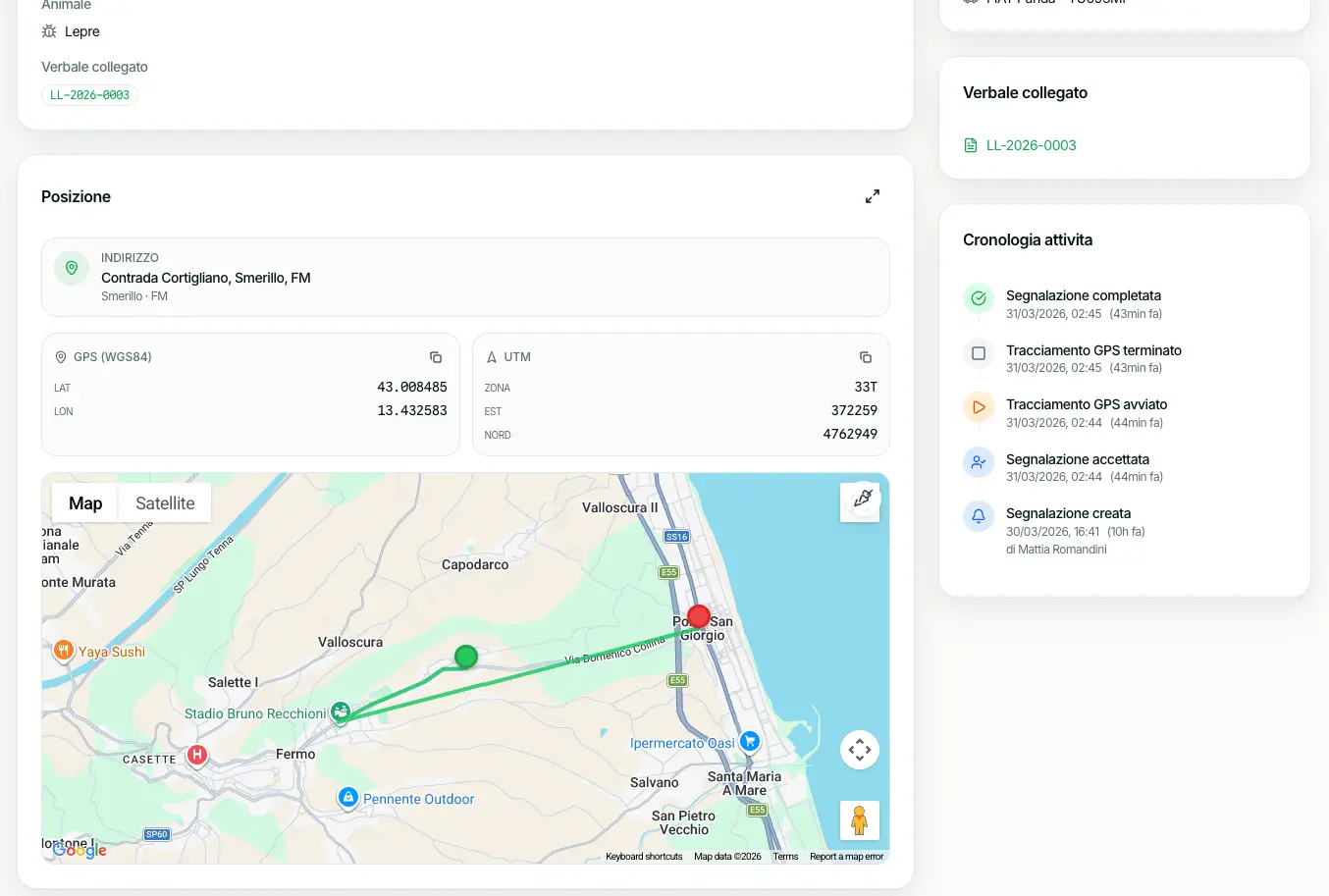The width and height of the screenshot is (1329, 896).
Task: Click the Segnalazione accettata user icon
Action: point(979,462)
